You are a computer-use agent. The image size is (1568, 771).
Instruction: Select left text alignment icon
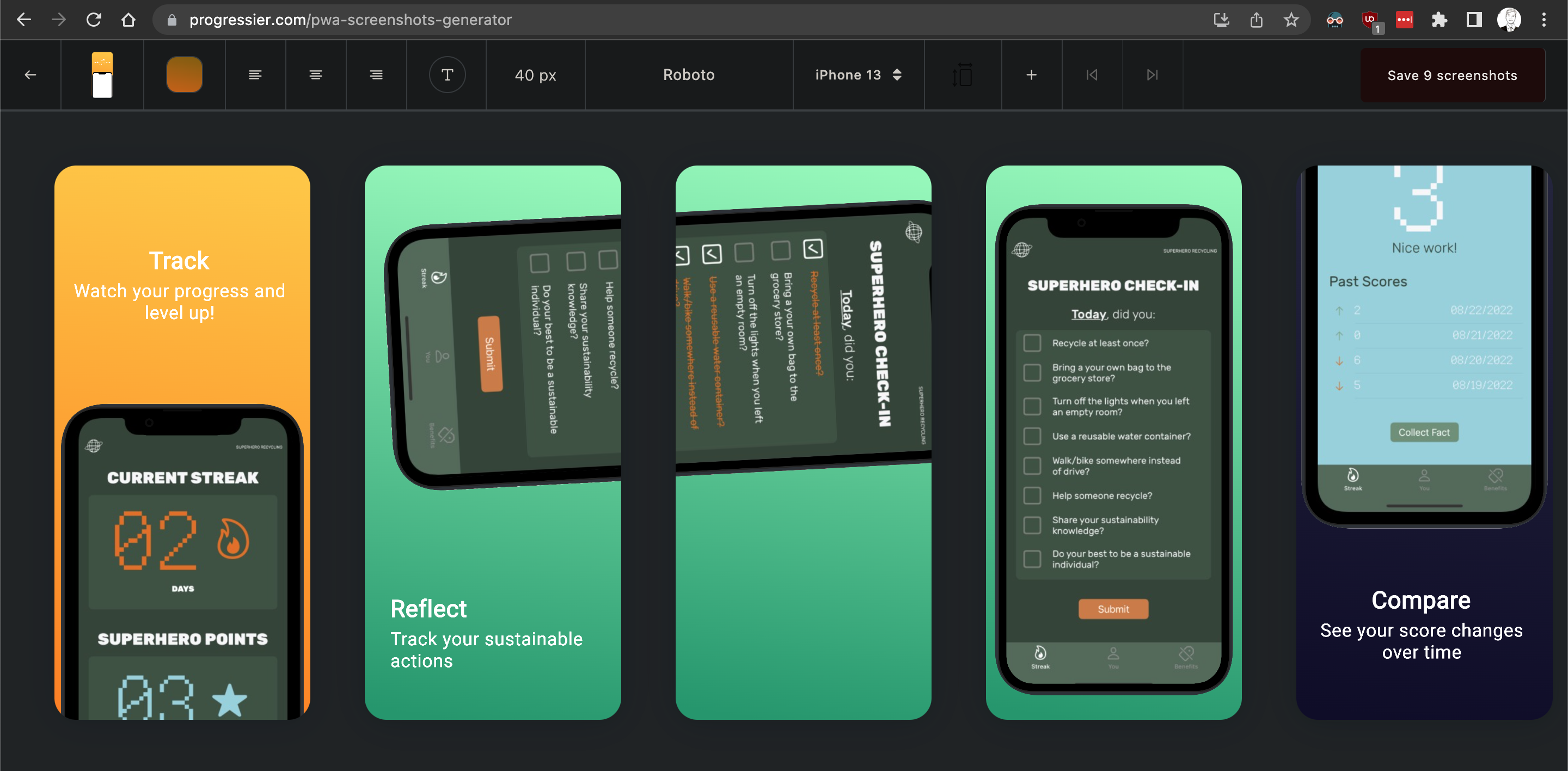[x=255, y=75]
